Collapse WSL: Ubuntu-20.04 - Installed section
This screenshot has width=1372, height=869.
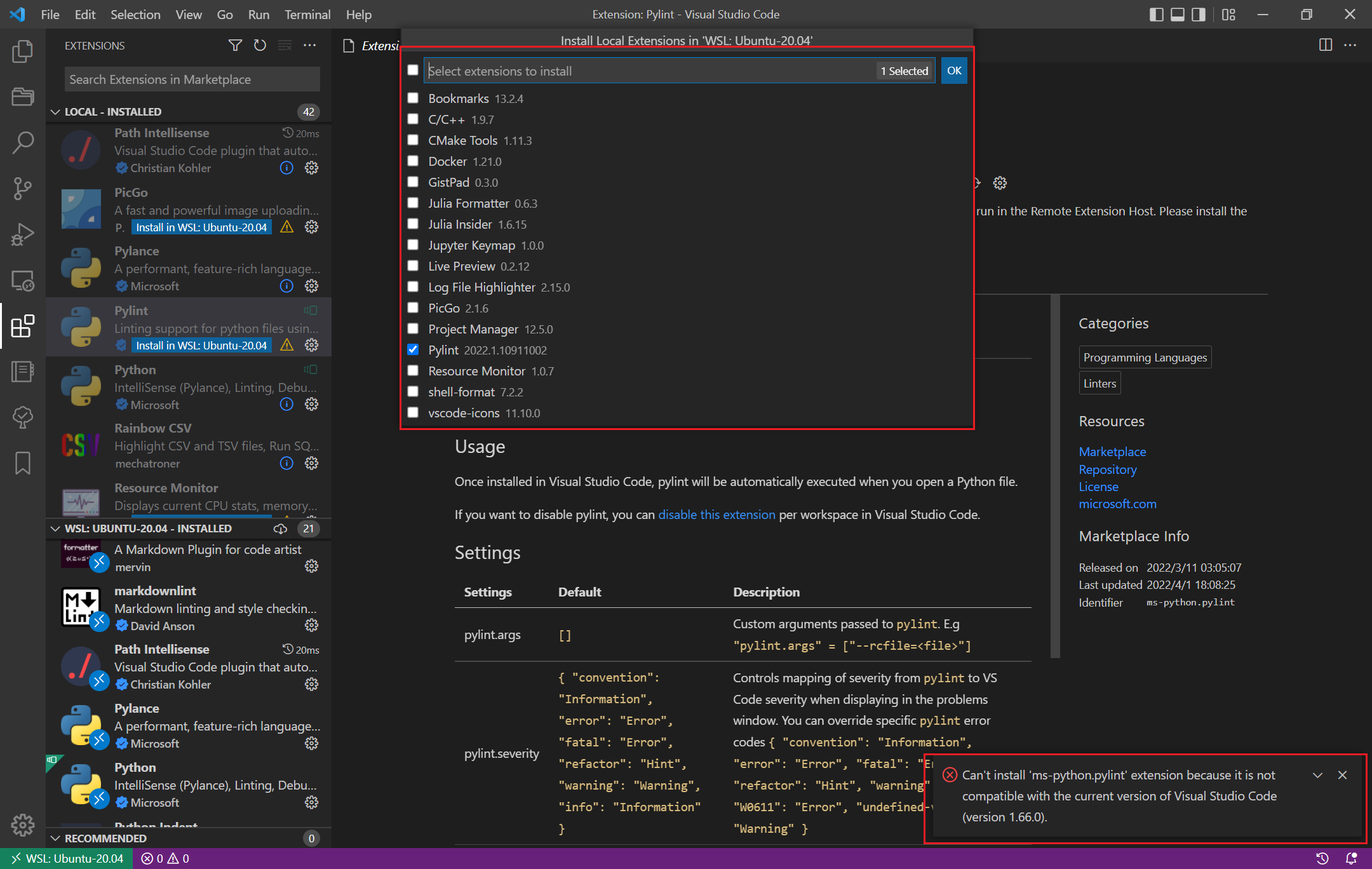[x=55, y=529]
